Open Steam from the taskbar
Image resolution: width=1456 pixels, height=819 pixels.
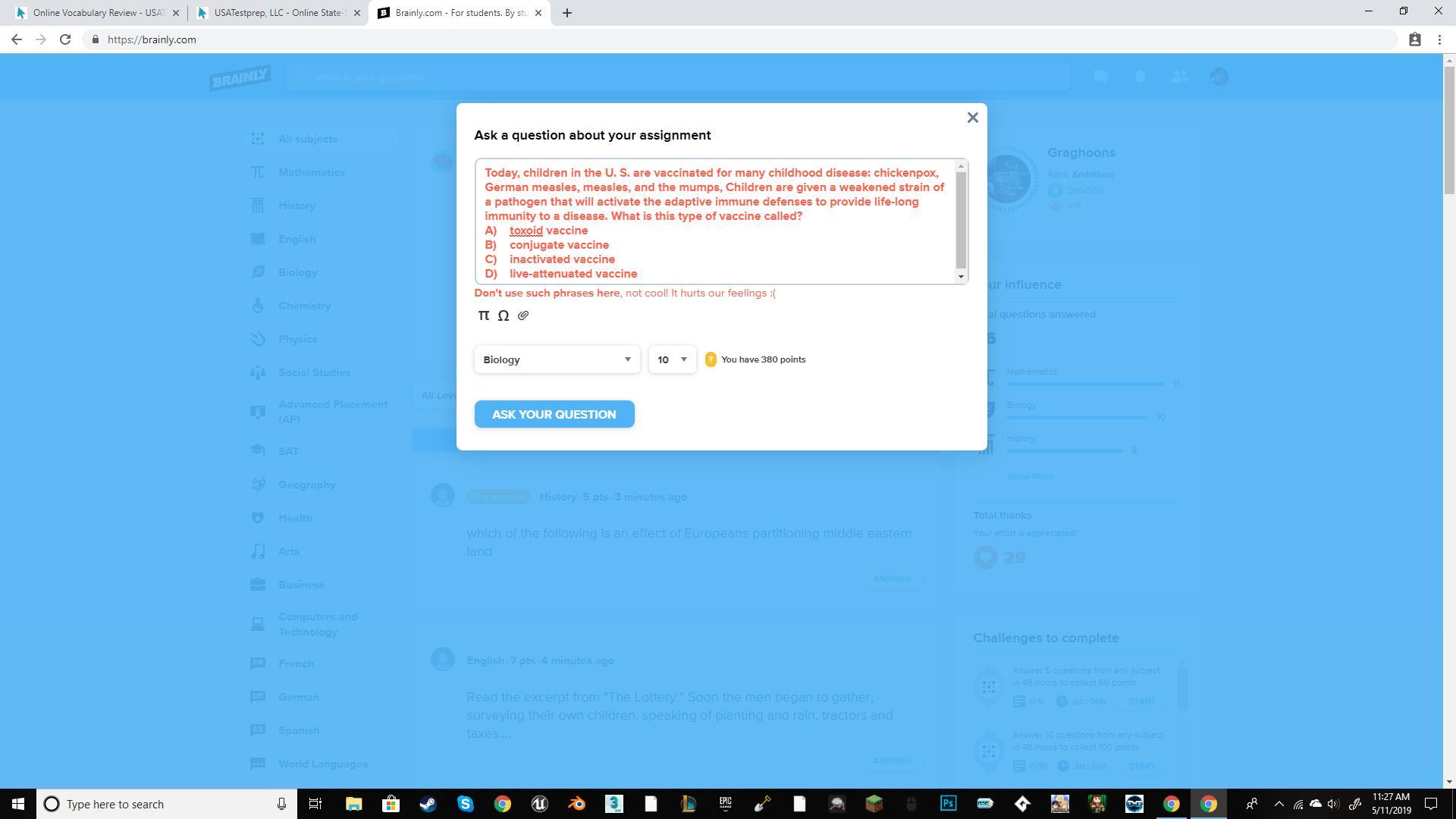(428, 804)
